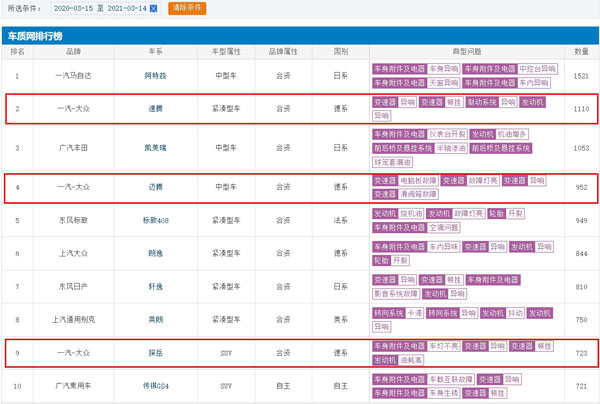
Task: Open the 轩逸 car series link
Action: click(x=155, y=287)
